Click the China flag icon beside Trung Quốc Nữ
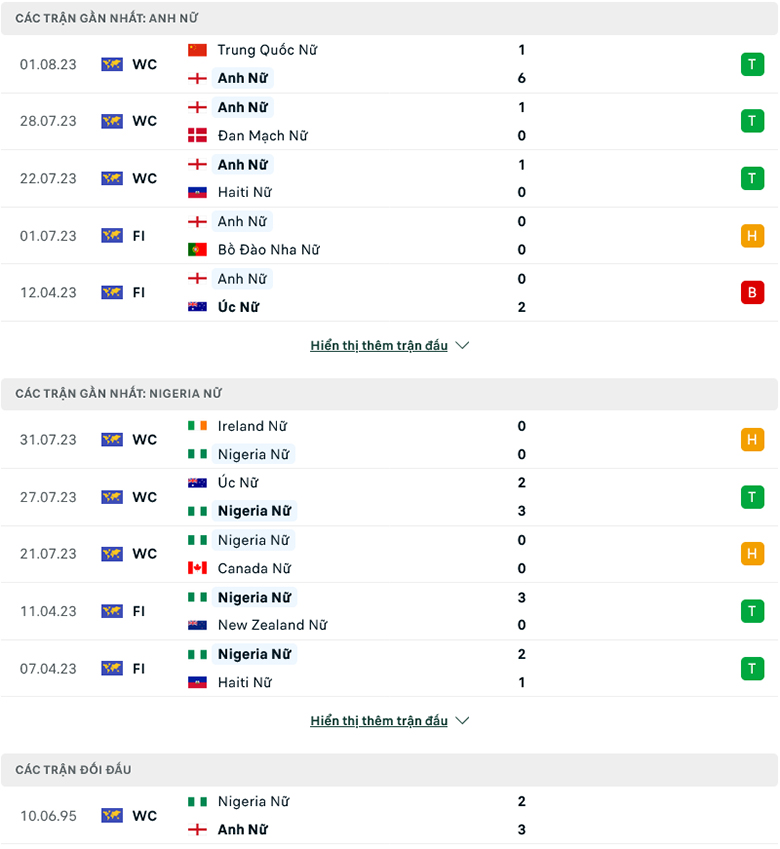The height and width of the screenshot is (849, 780). click(197, 50)
